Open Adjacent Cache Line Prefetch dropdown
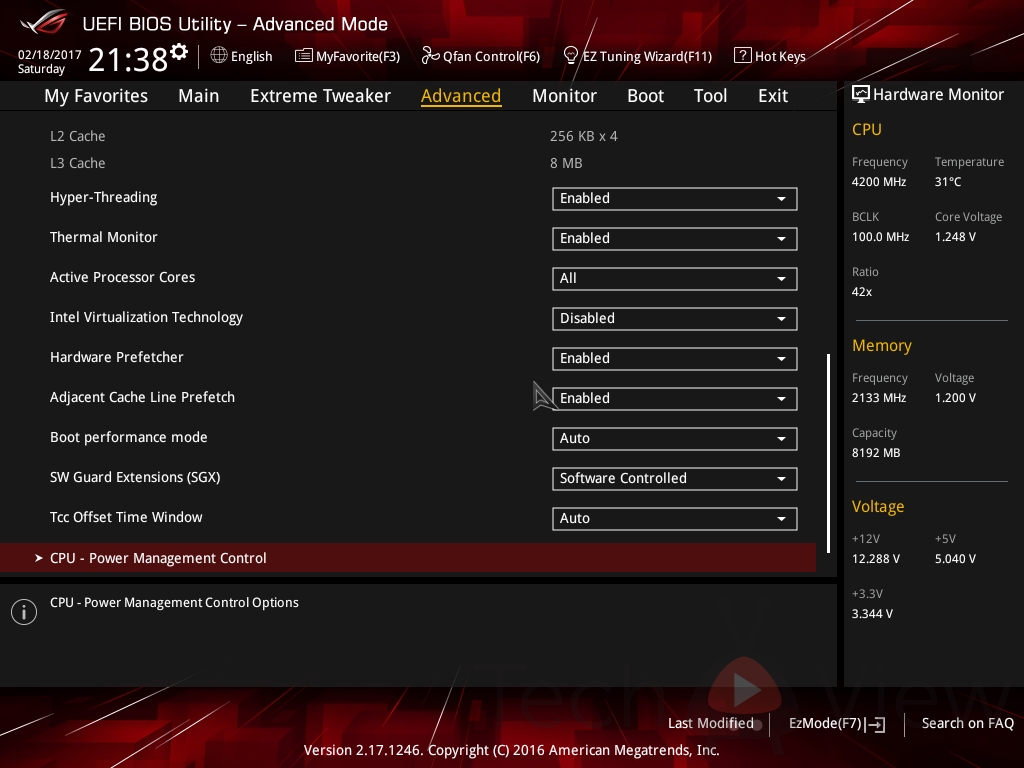The image size is (1024, 768). (x=674, y=398)
